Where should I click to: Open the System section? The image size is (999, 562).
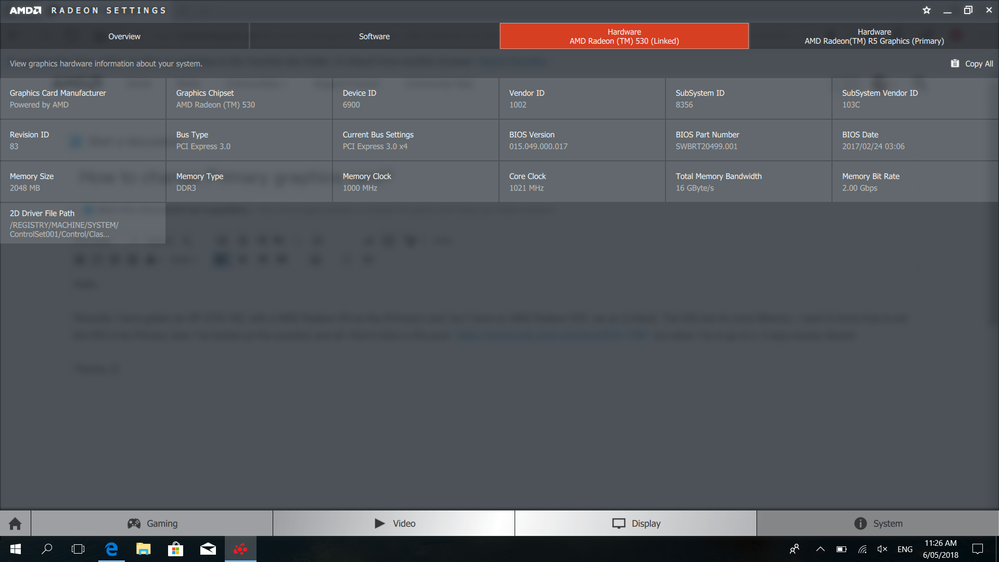pyautogui.click(x=878, y=523)
